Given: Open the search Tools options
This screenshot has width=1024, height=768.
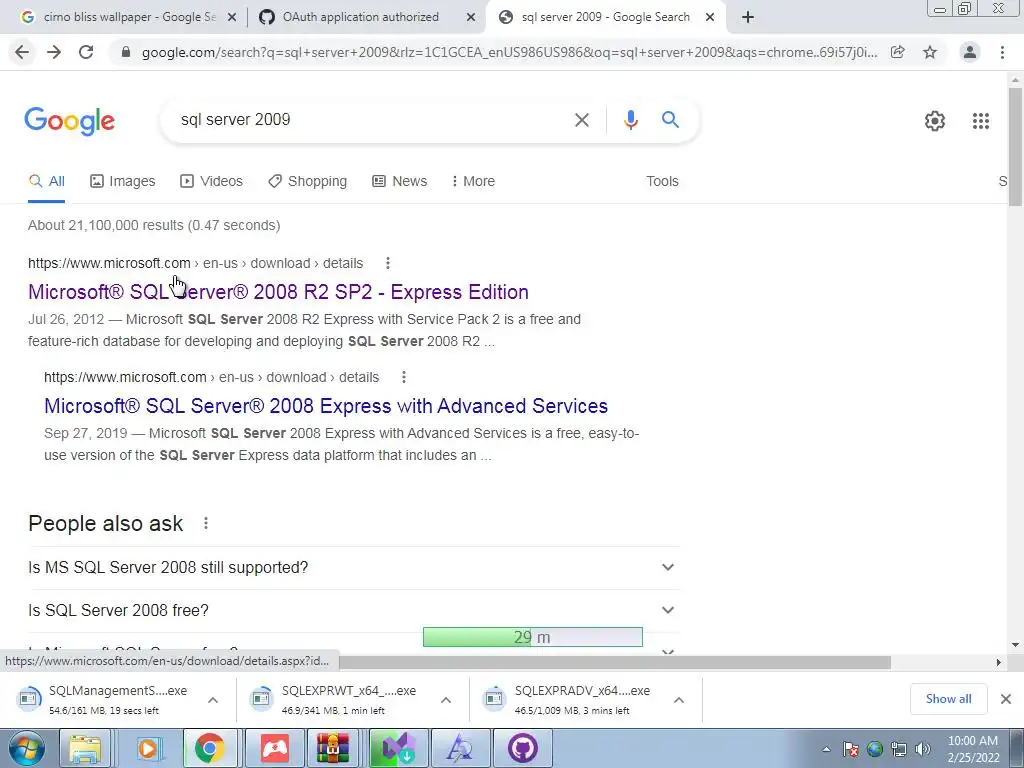Looking at the screenshot, I should 662,182.
